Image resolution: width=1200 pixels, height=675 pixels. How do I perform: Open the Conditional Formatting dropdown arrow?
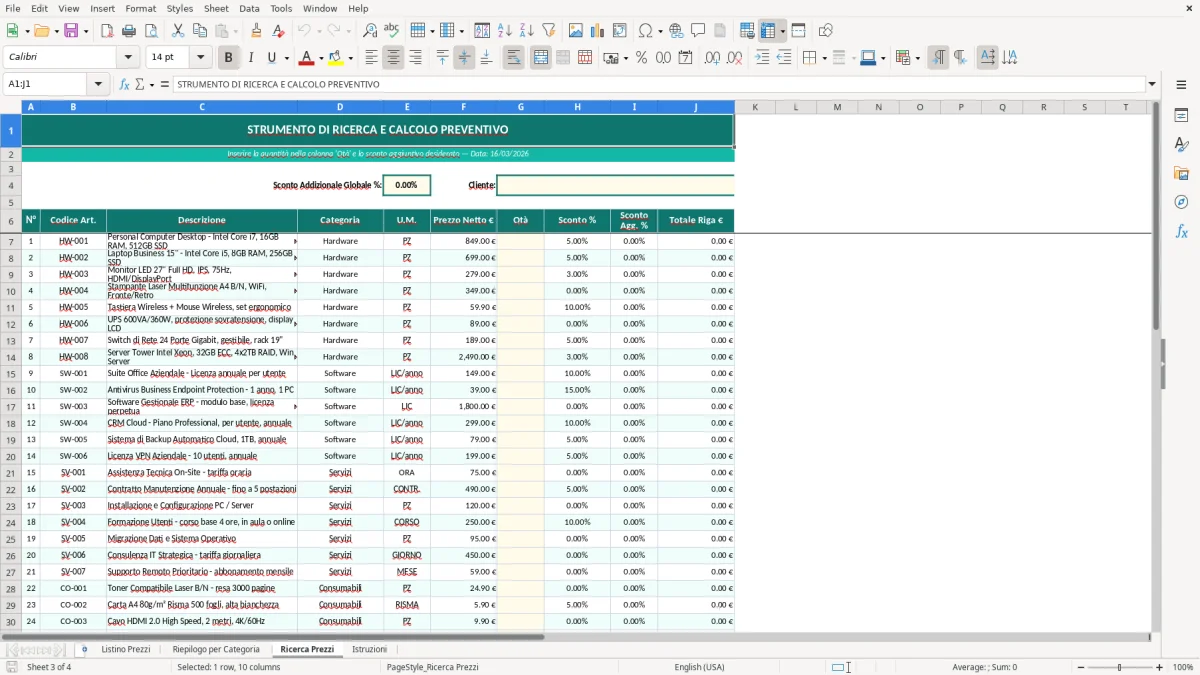tap(918, 58)
